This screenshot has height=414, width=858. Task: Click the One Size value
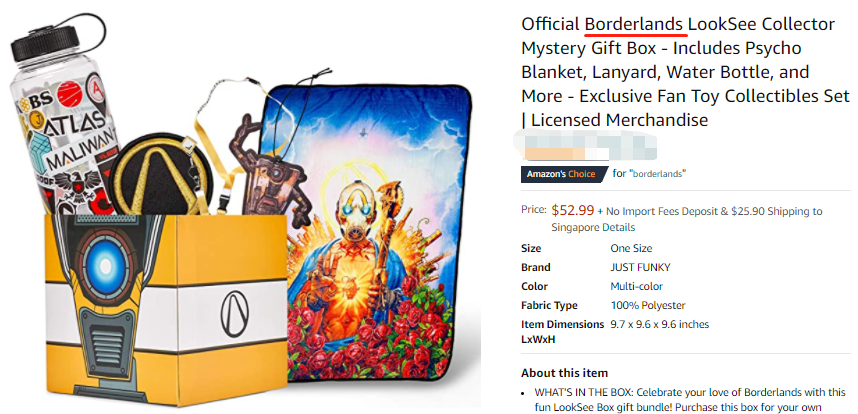click(631, 248)
